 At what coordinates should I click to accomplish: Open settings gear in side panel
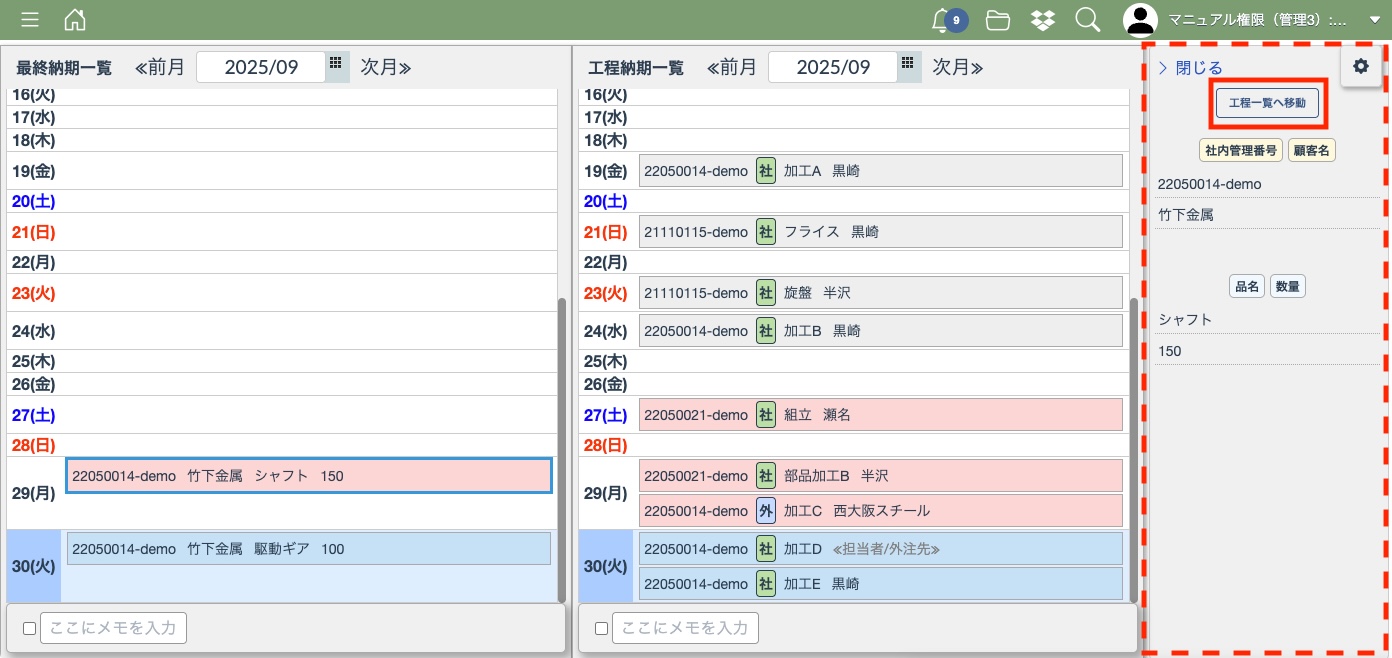point(1360,66)
